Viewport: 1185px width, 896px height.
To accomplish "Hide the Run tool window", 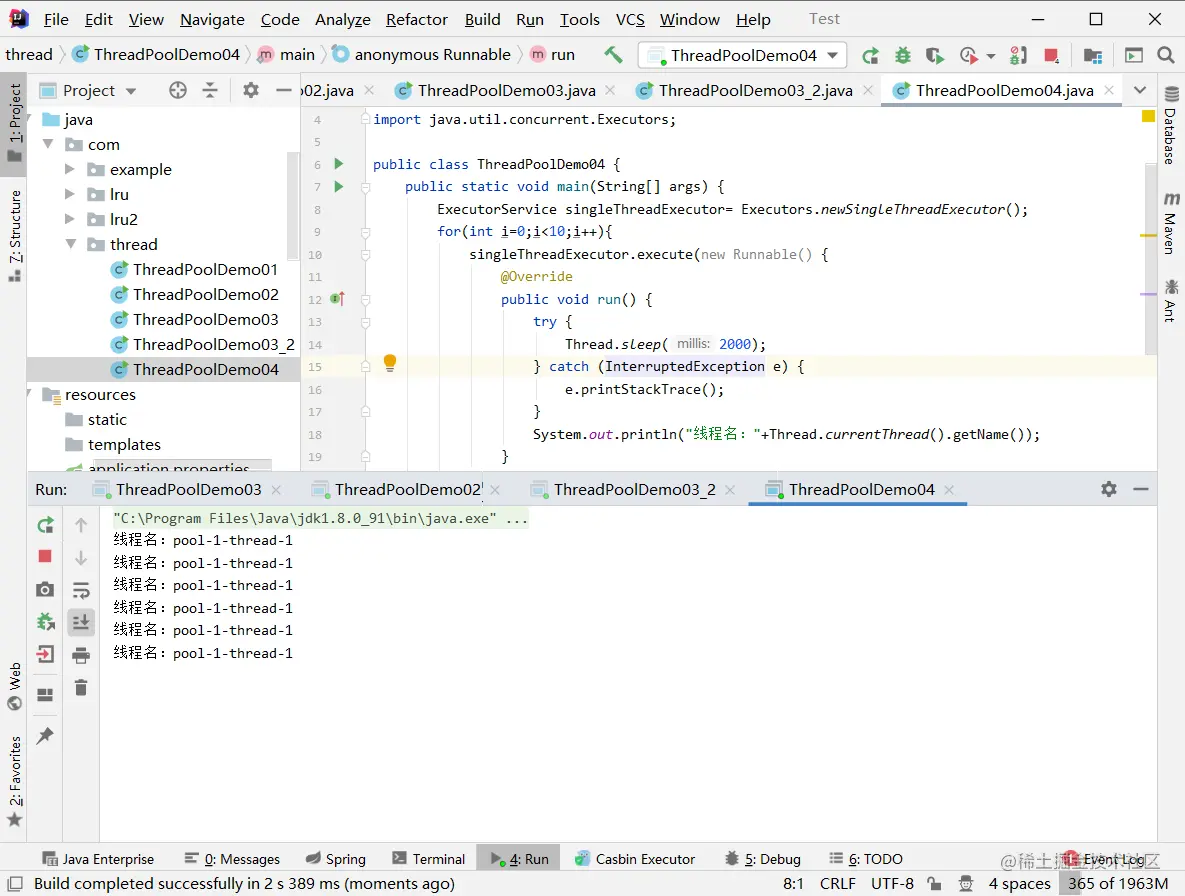I will coord(1141,489).
